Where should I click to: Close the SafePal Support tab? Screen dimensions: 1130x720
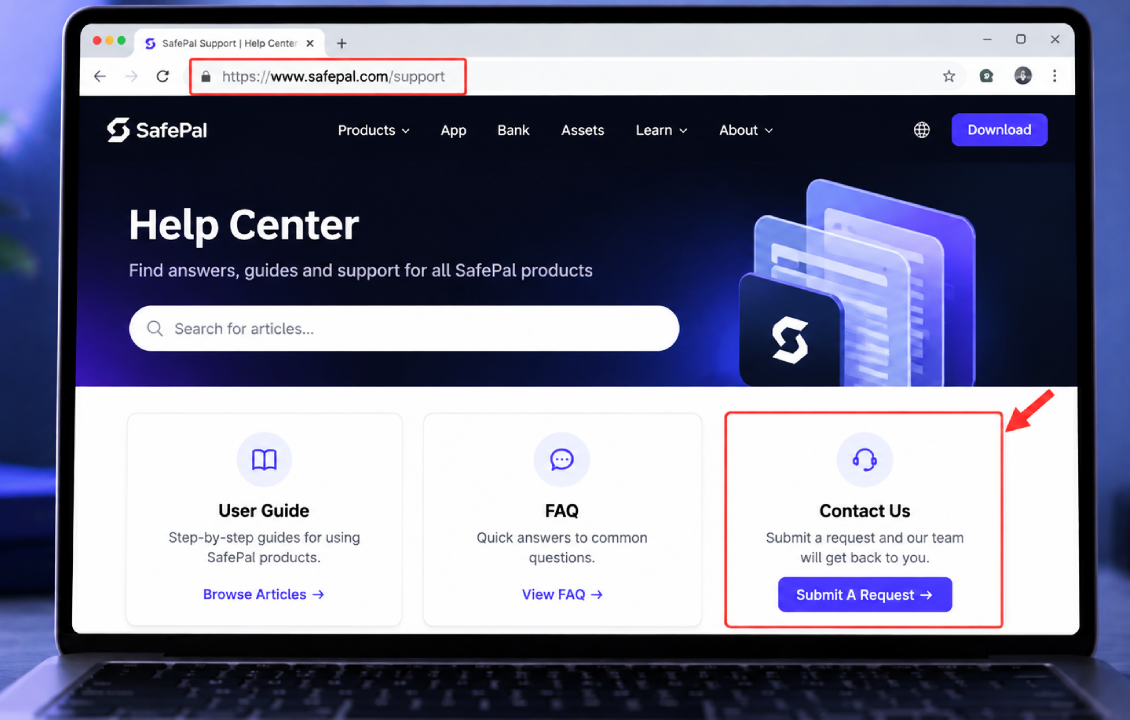(310, 43)
